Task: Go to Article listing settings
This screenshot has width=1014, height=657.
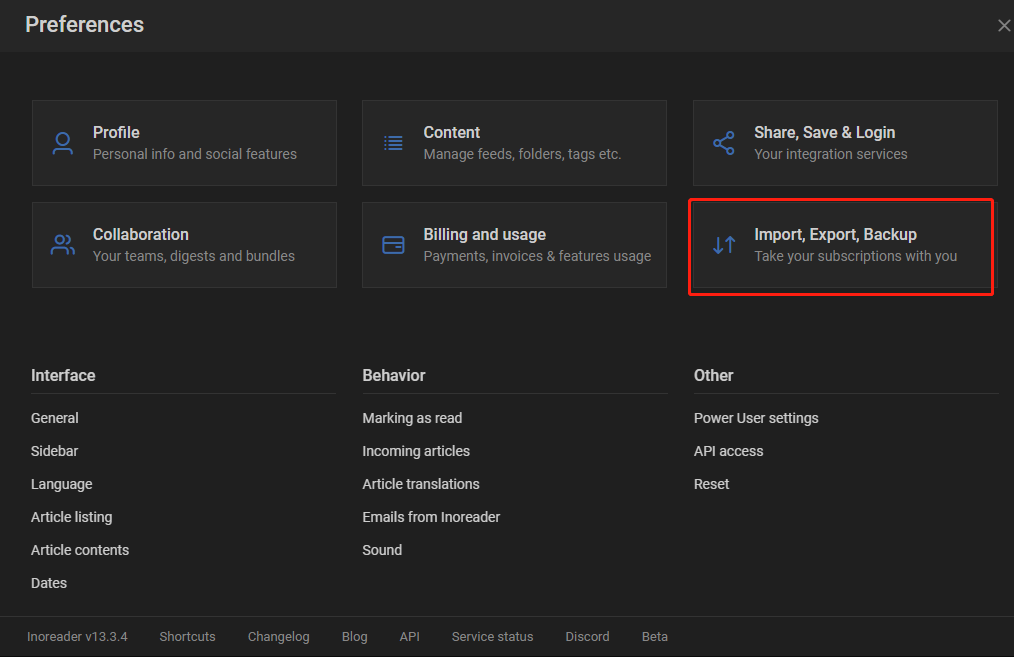Action: tap(72, 517)
